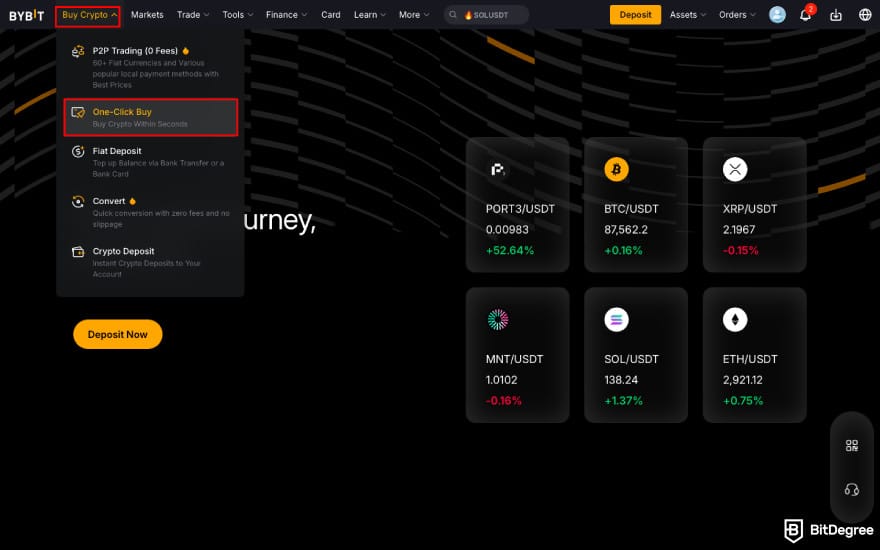The image size is (880, 550).
Task: Open the user profile avatar
Action: pos(777,15)
